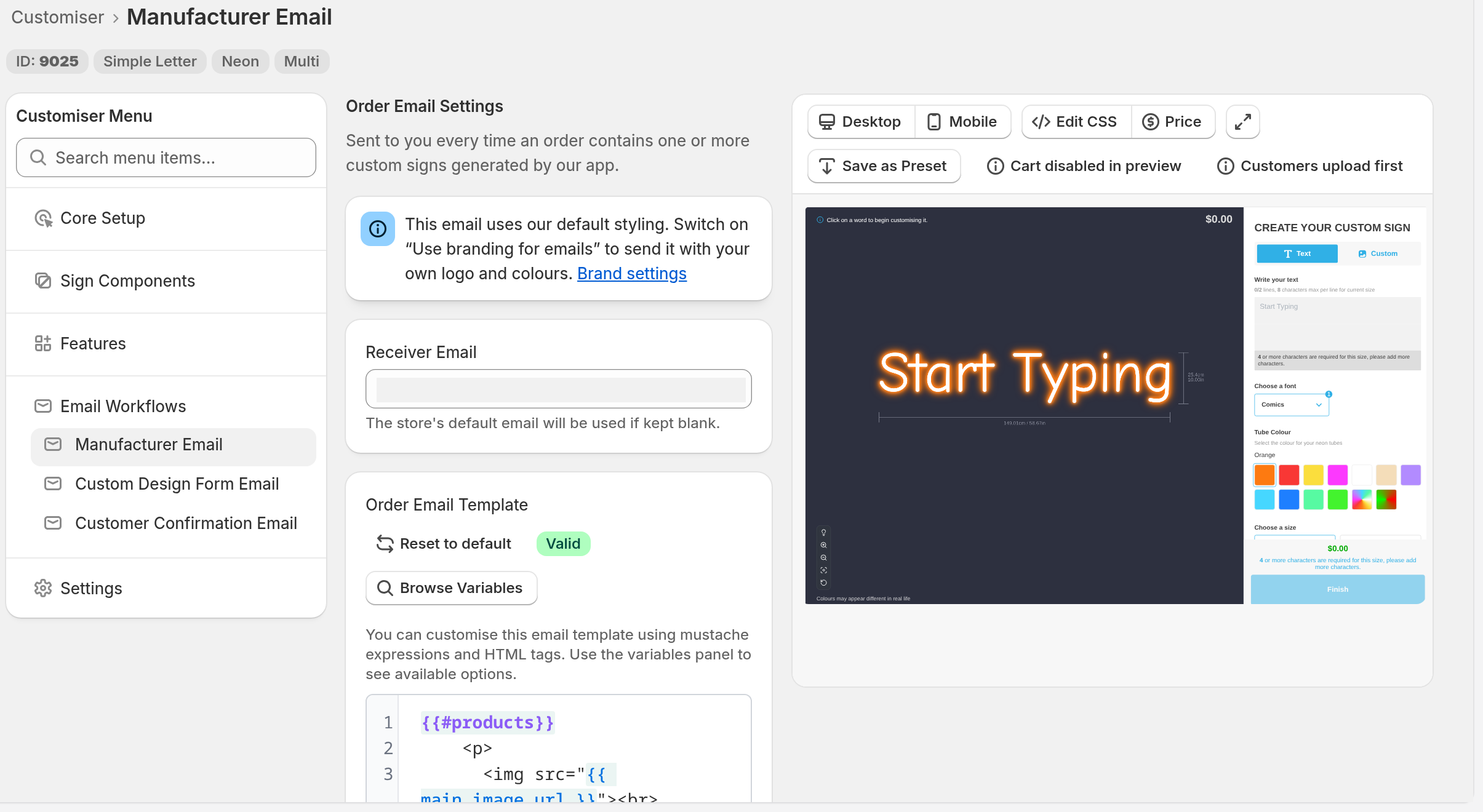Viewport: 1483px width, 812px height.
Task: Click the Sign Components icon
Action: (43, 281)
